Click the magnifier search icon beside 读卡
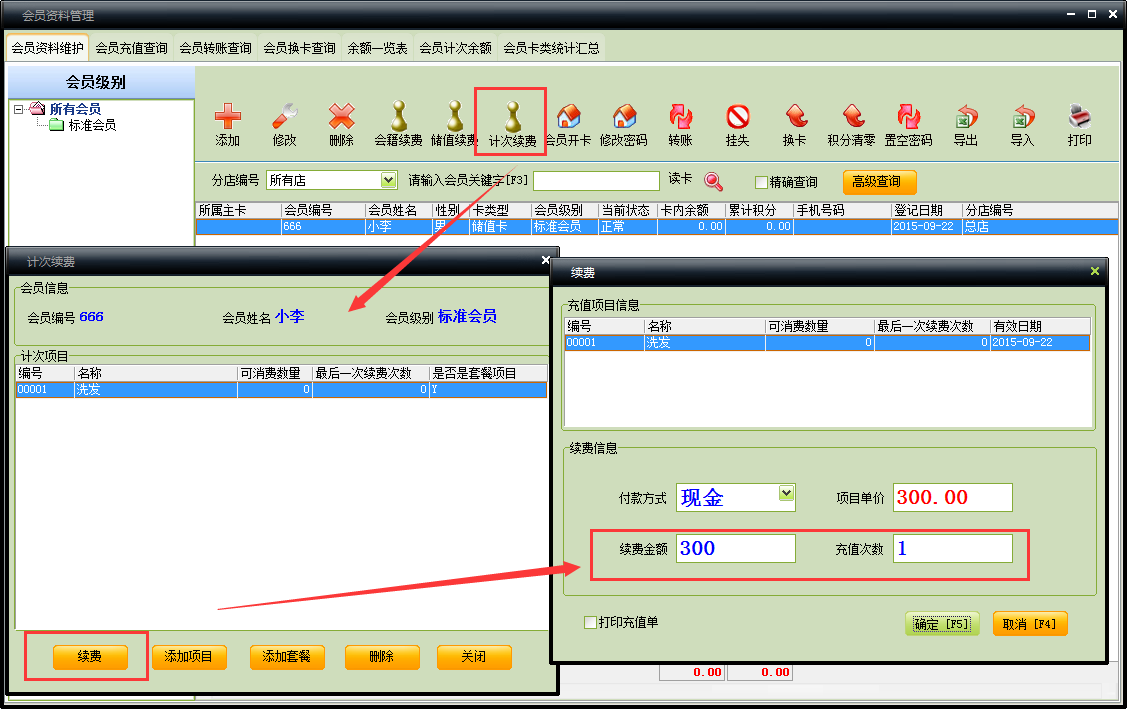 coord(713,181)
